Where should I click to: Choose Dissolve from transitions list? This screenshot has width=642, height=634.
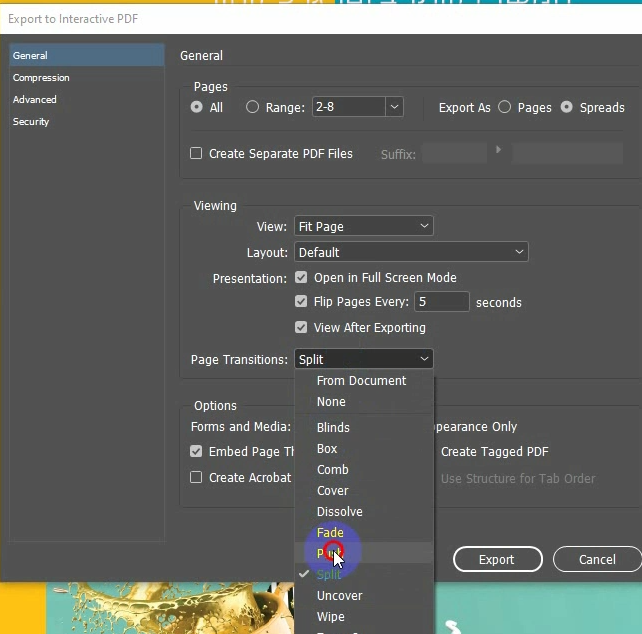click(x=339, y=511)
